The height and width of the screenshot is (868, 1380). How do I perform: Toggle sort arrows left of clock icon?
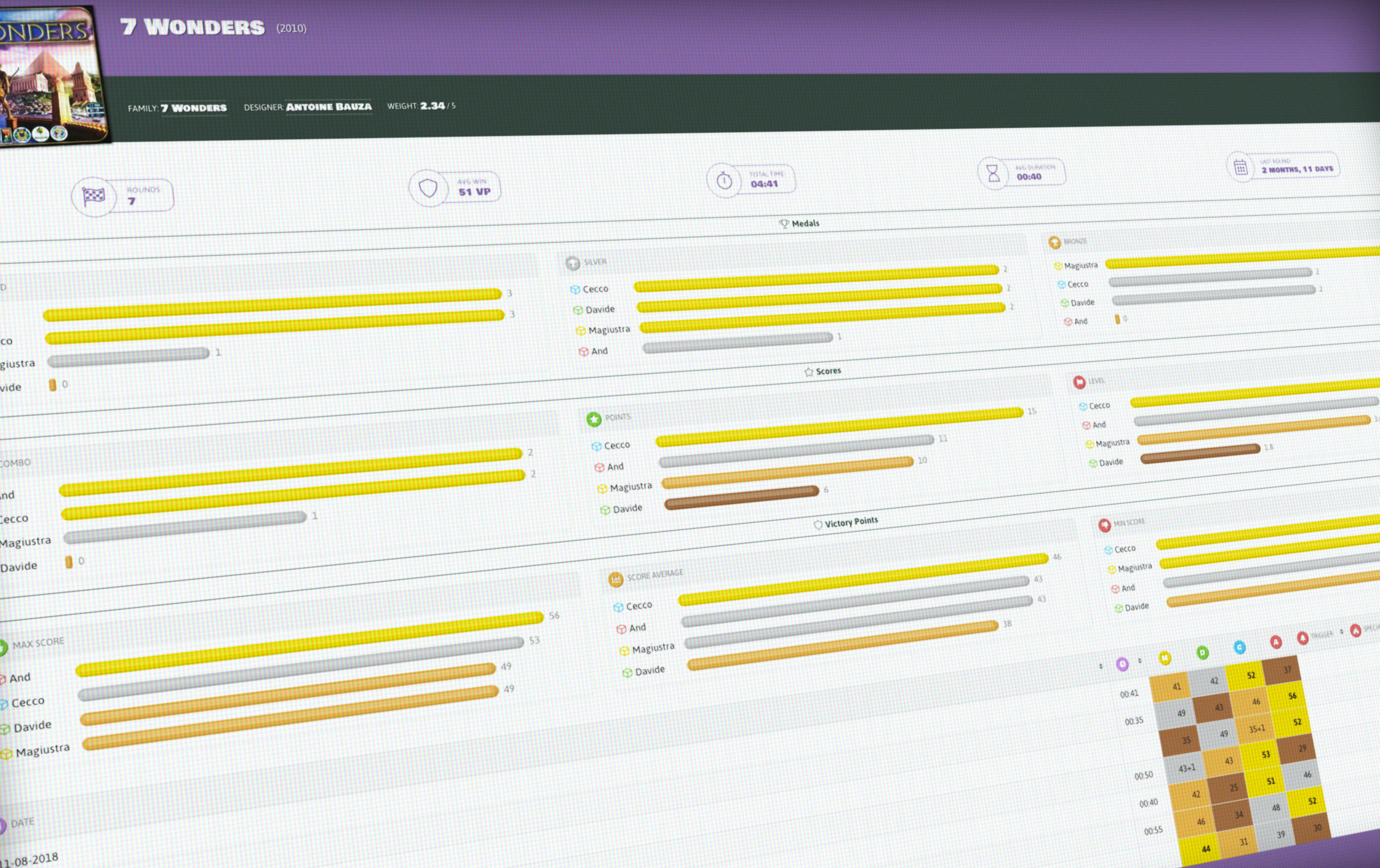pos(1101,666)
